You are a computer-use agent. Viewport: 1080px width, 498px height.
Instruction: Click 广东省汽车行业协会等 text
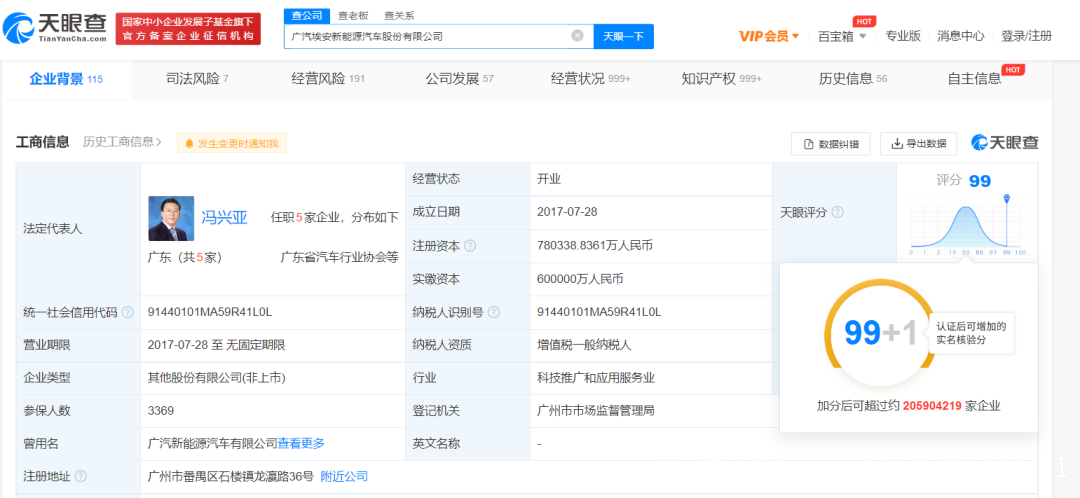[x=340, y=258]
